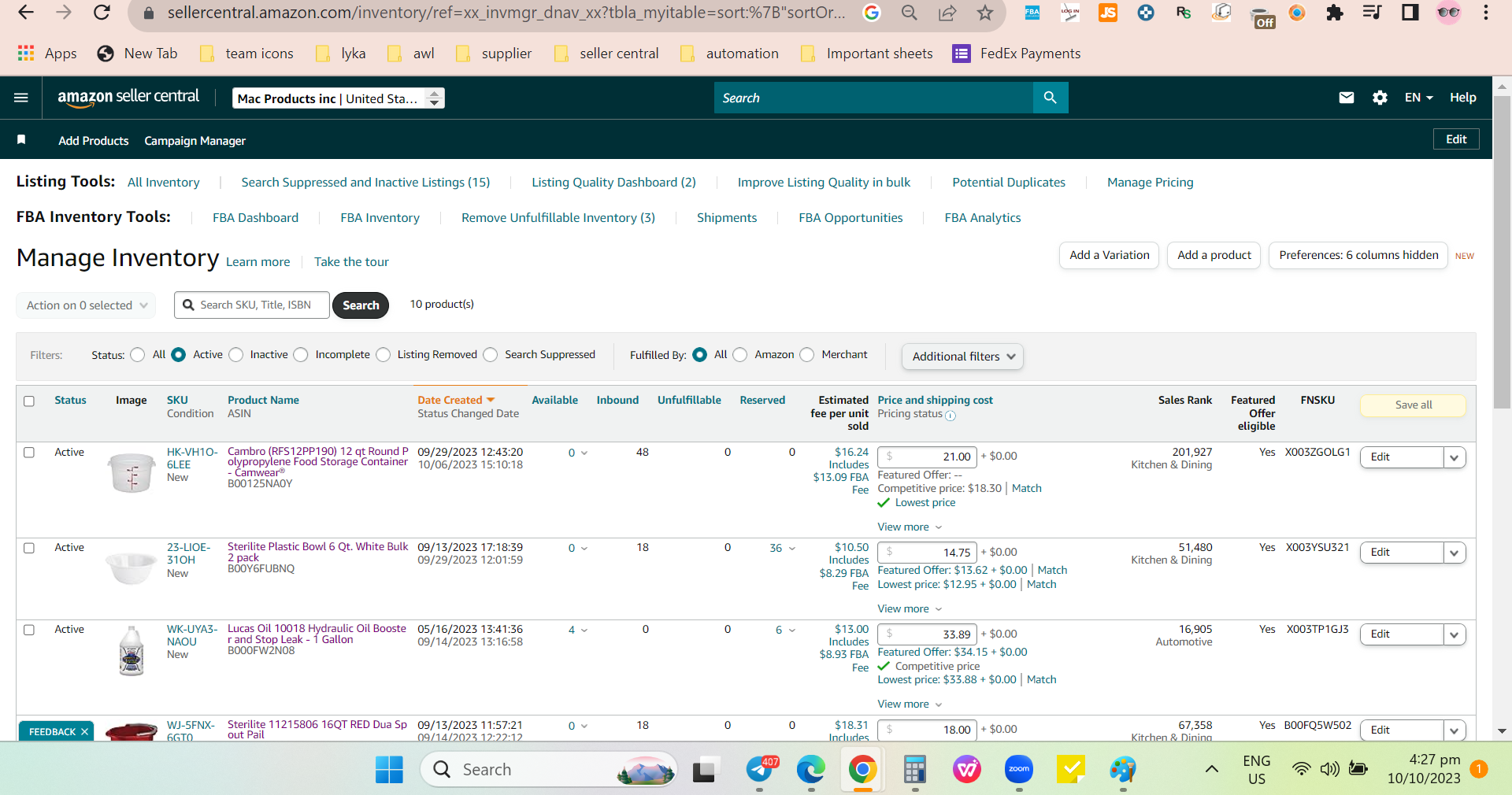
Task: Tick the select-all checkbox in the table header
Action: click(x=29, y=401)
